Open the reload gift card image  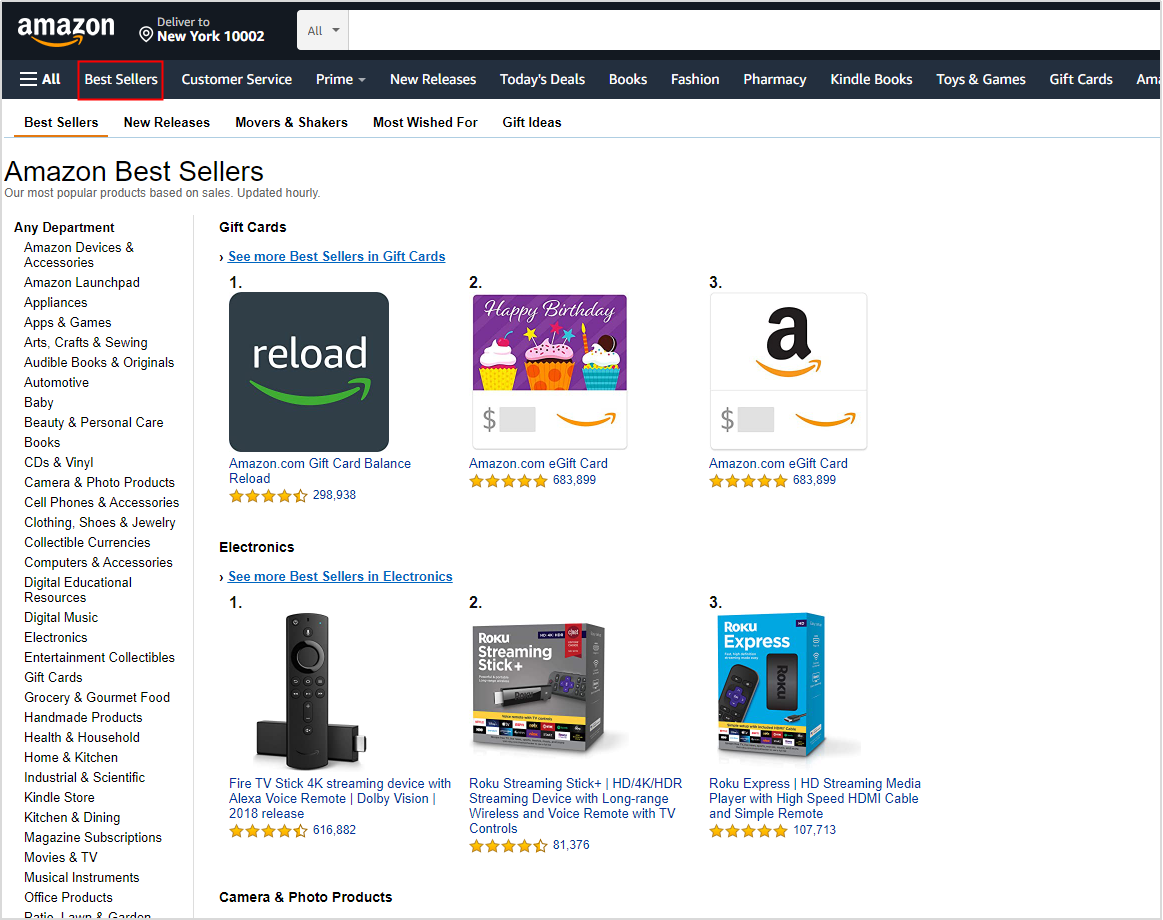pyautogui.click(x=308, y=371)
